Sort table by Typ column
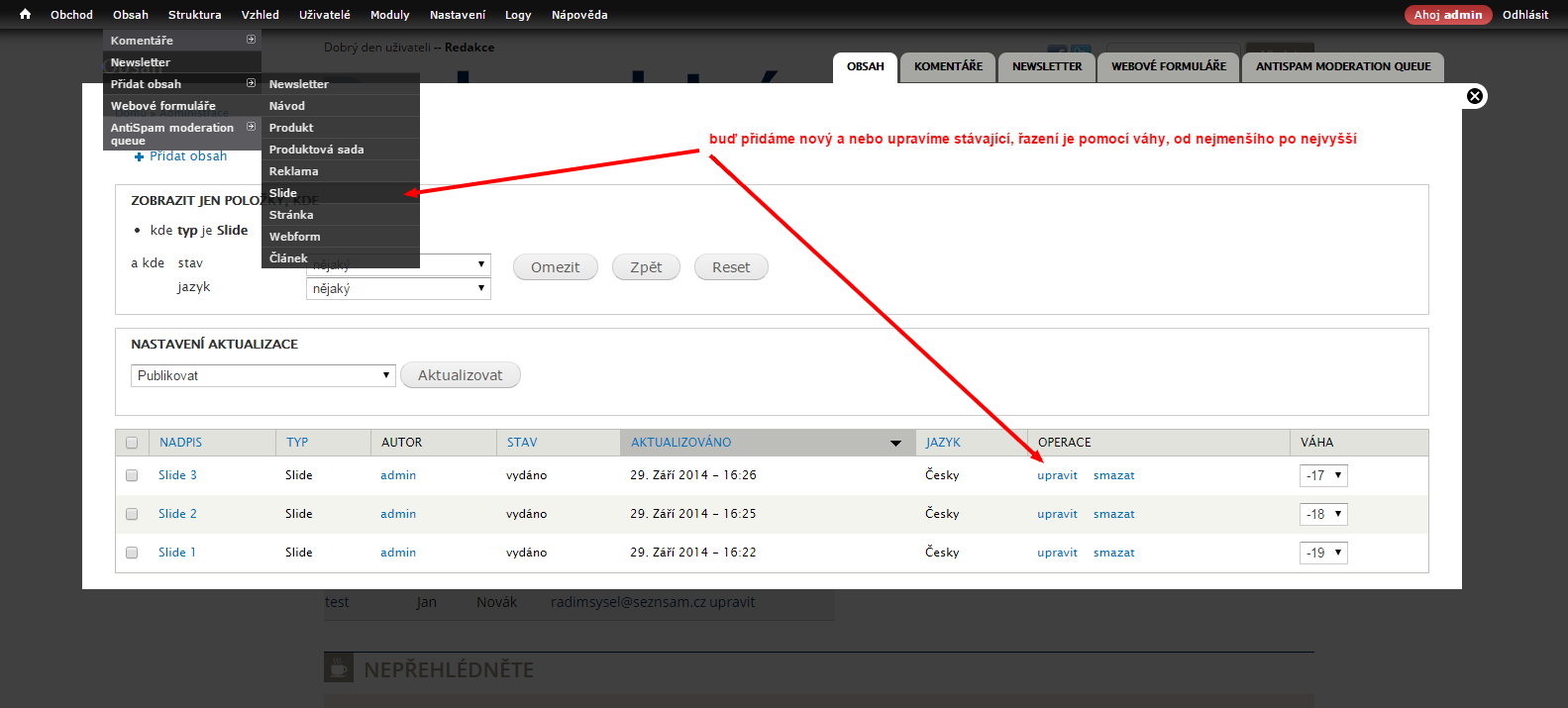Viewport: 1568px width, 708px height. click(297, 443)
